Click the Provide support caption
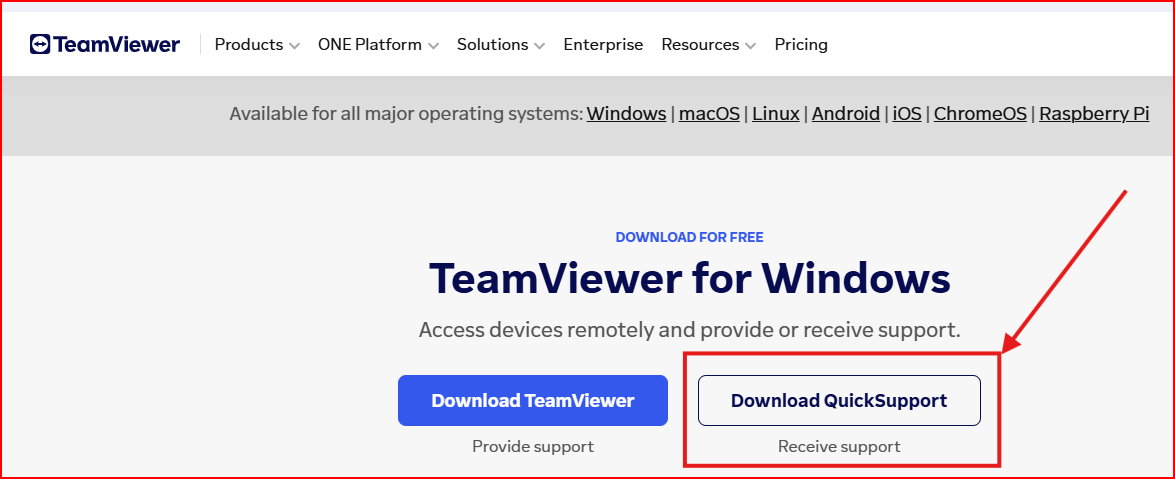Screen dimensions: 1175x479 click(533, 447)
